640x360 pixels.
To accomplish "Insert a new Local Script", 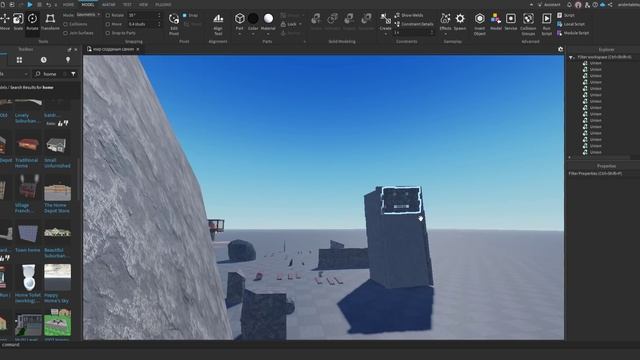I will pos(571,24).
